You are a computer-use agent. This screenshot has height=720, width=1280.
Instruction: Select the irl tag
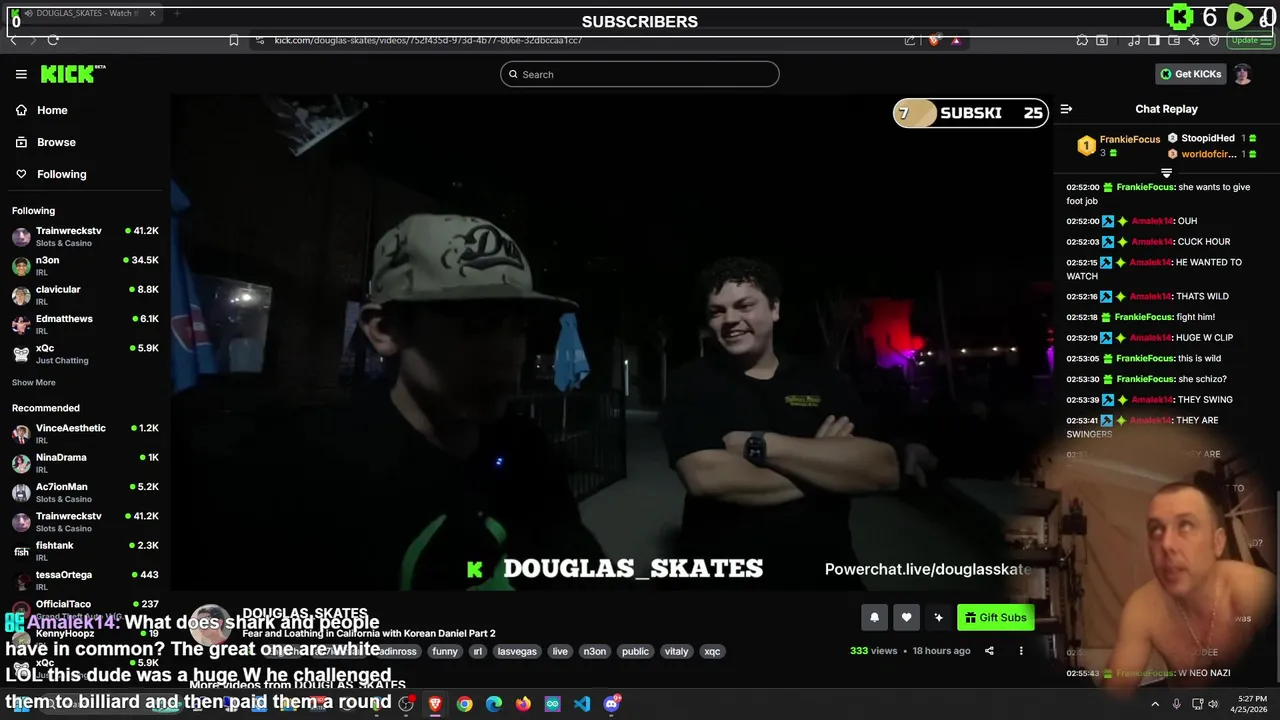(x=478, y=651)
